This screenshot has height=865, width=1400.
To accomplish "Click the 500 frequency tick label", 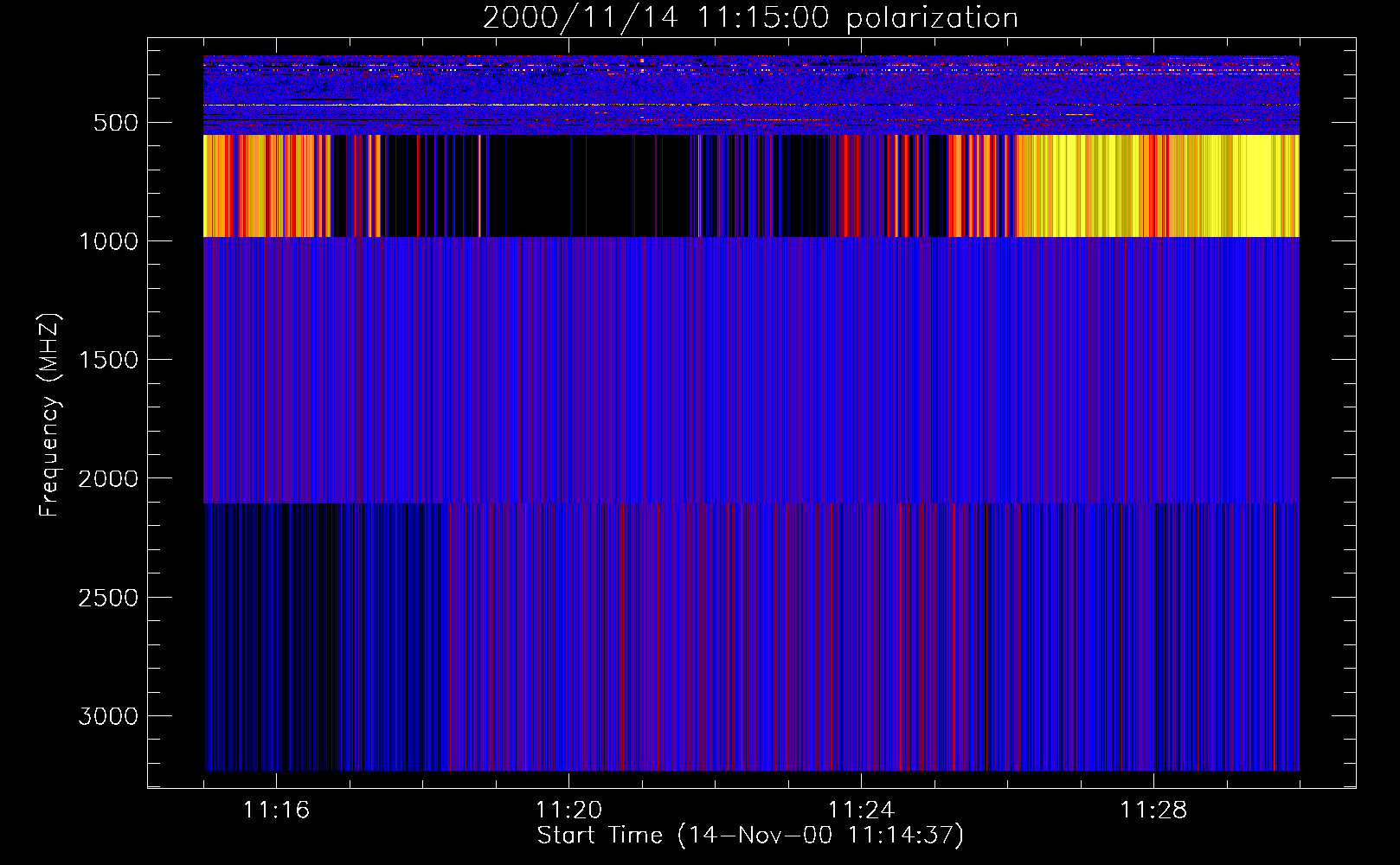I will click(x=115, y=123).
